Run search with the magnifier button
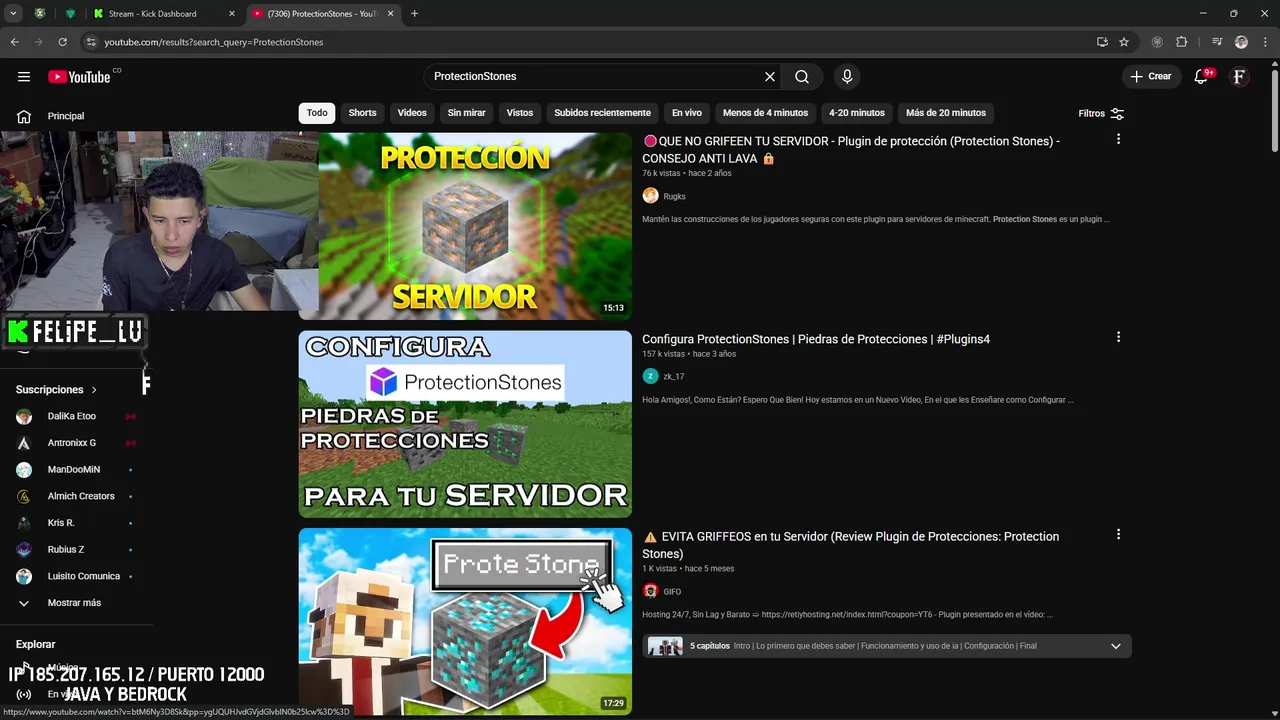 (802, 76)
